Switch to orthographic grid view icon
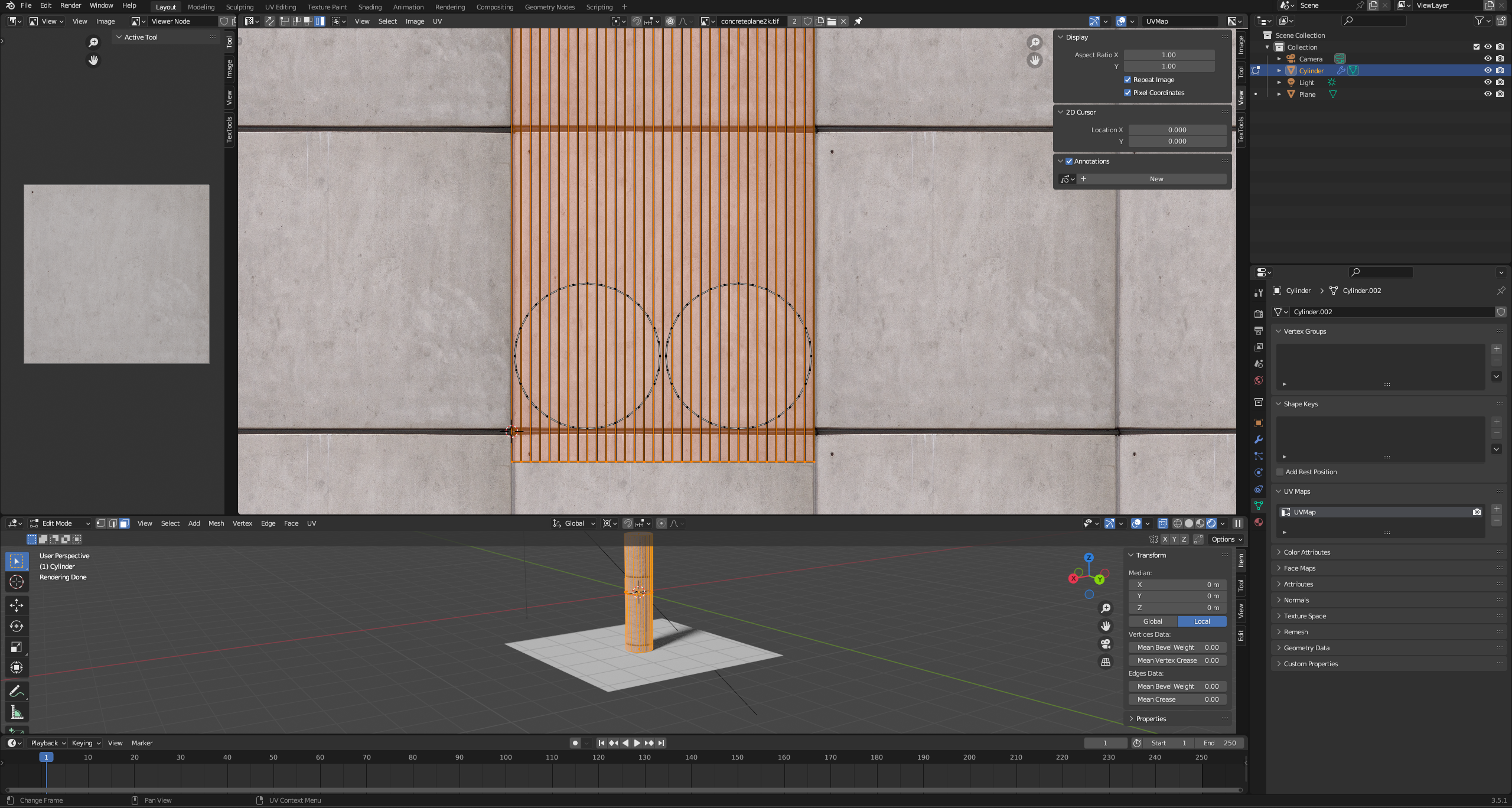 click(1106, 662)
